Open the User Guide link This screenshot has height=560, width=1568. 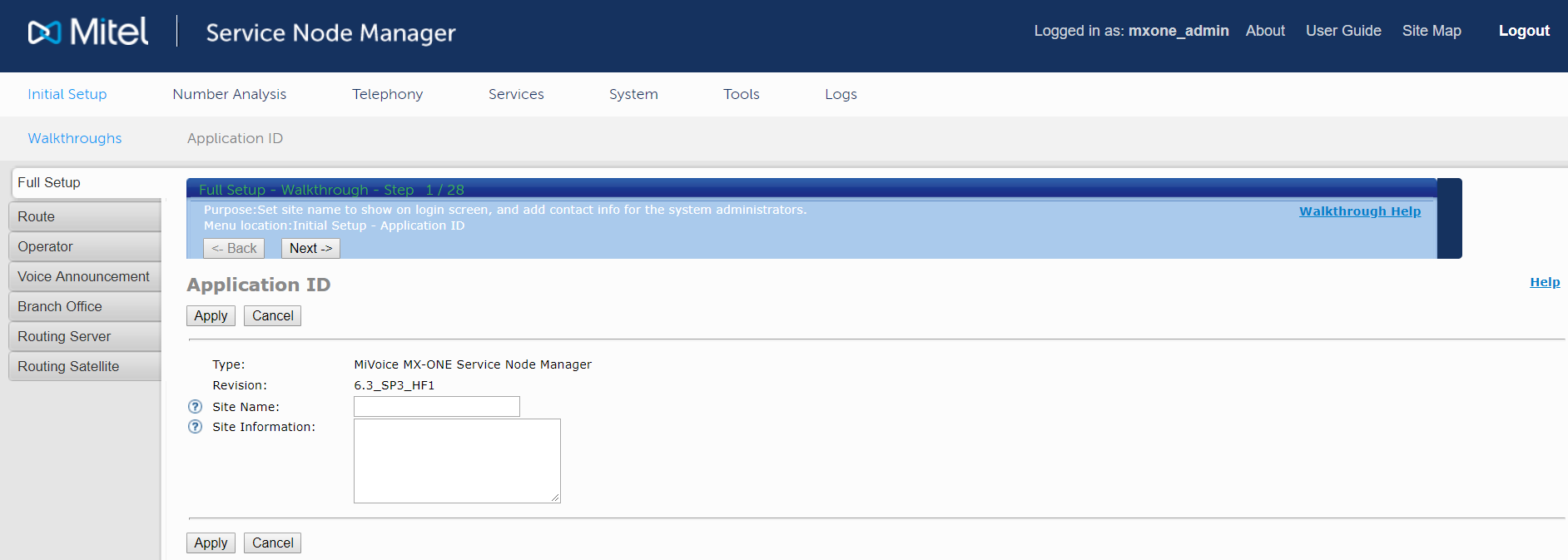(1343, 31)
